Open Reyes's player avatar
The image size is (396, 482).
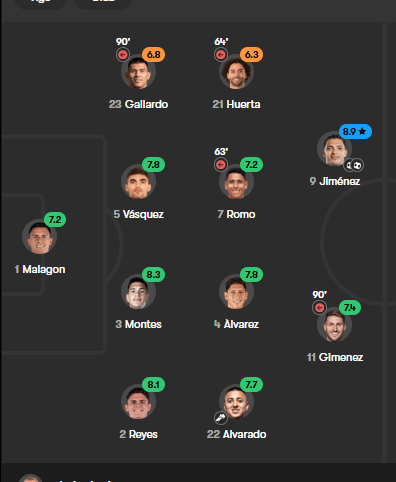click(138, 402)
